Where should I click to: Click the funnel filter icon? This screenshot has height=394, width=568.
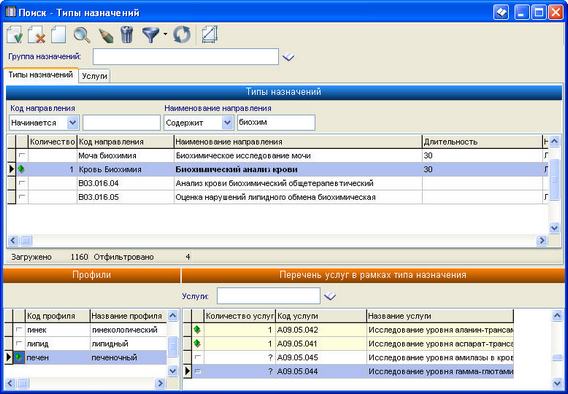(151, 35)
